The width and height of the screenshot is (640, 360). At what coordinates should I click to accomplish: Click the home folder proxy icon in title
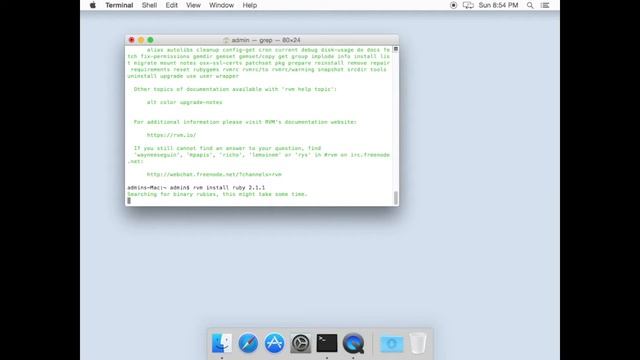[226, 40]
